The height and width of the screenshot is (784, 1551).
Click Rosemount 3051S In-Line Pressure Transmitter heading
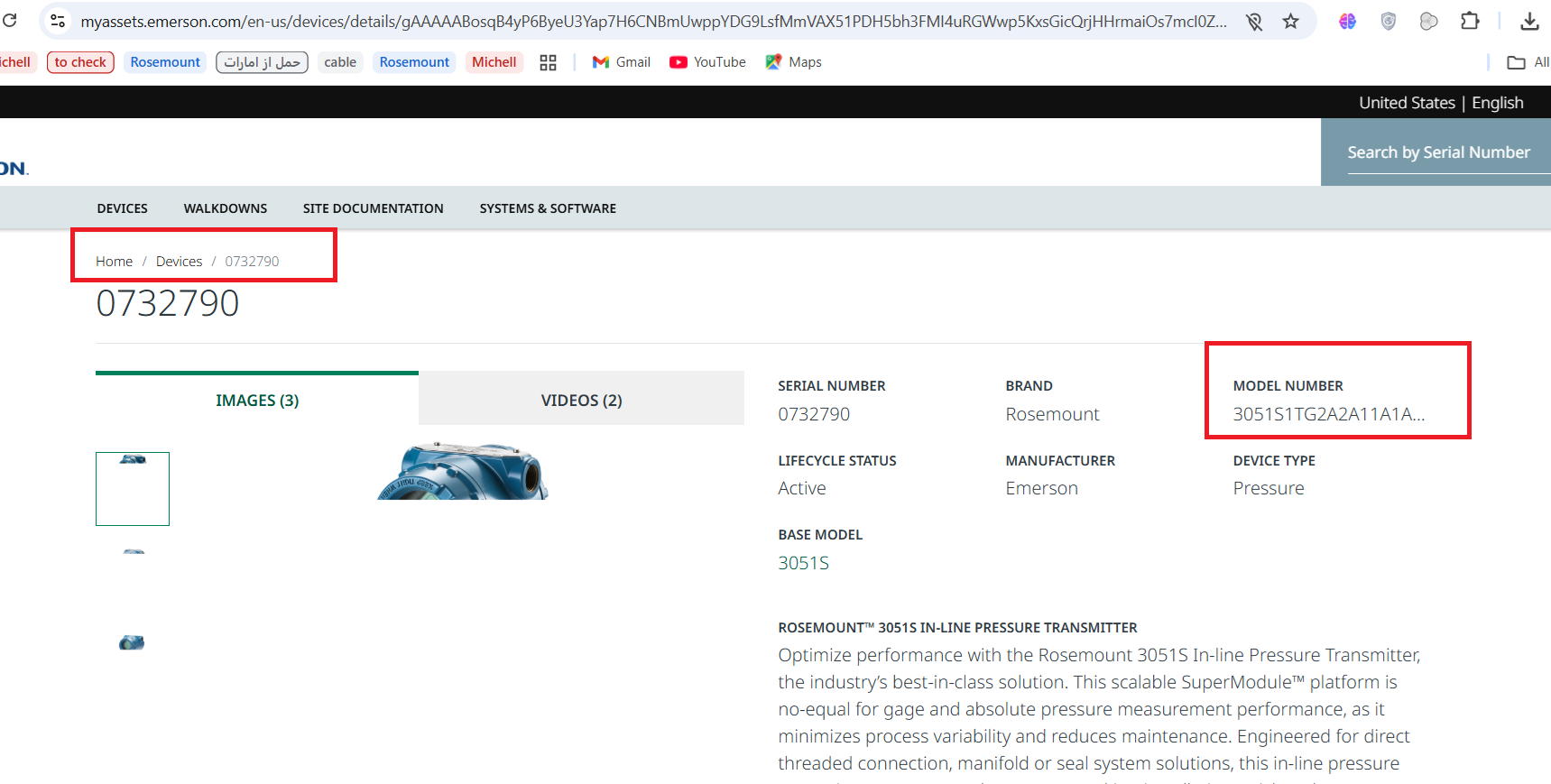tap(957, 628)
